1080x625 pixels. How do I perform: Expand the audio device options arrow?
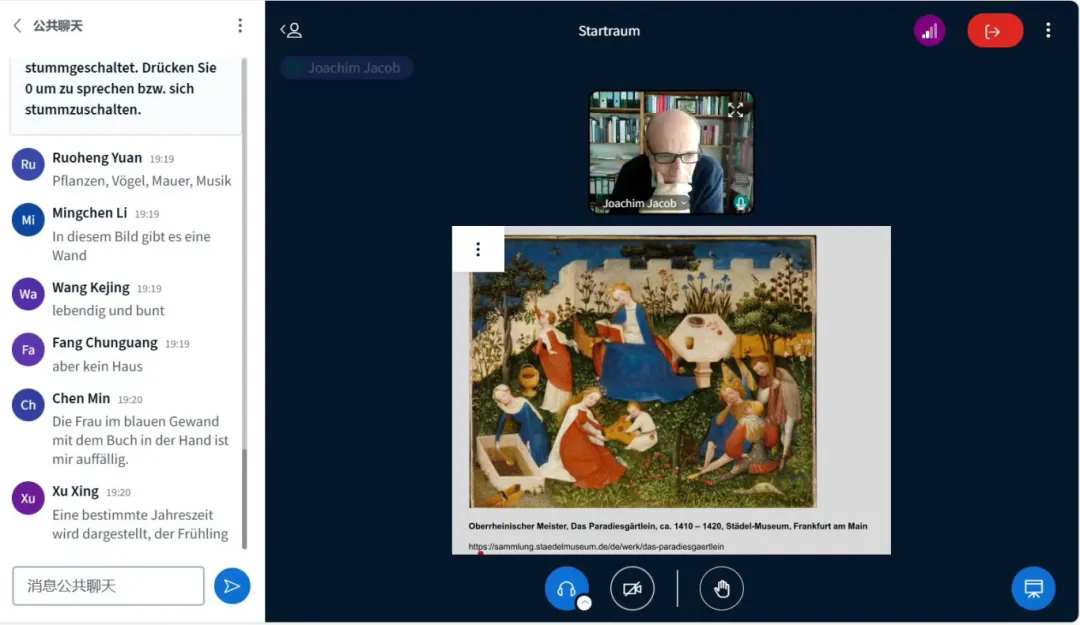(584, 603)
